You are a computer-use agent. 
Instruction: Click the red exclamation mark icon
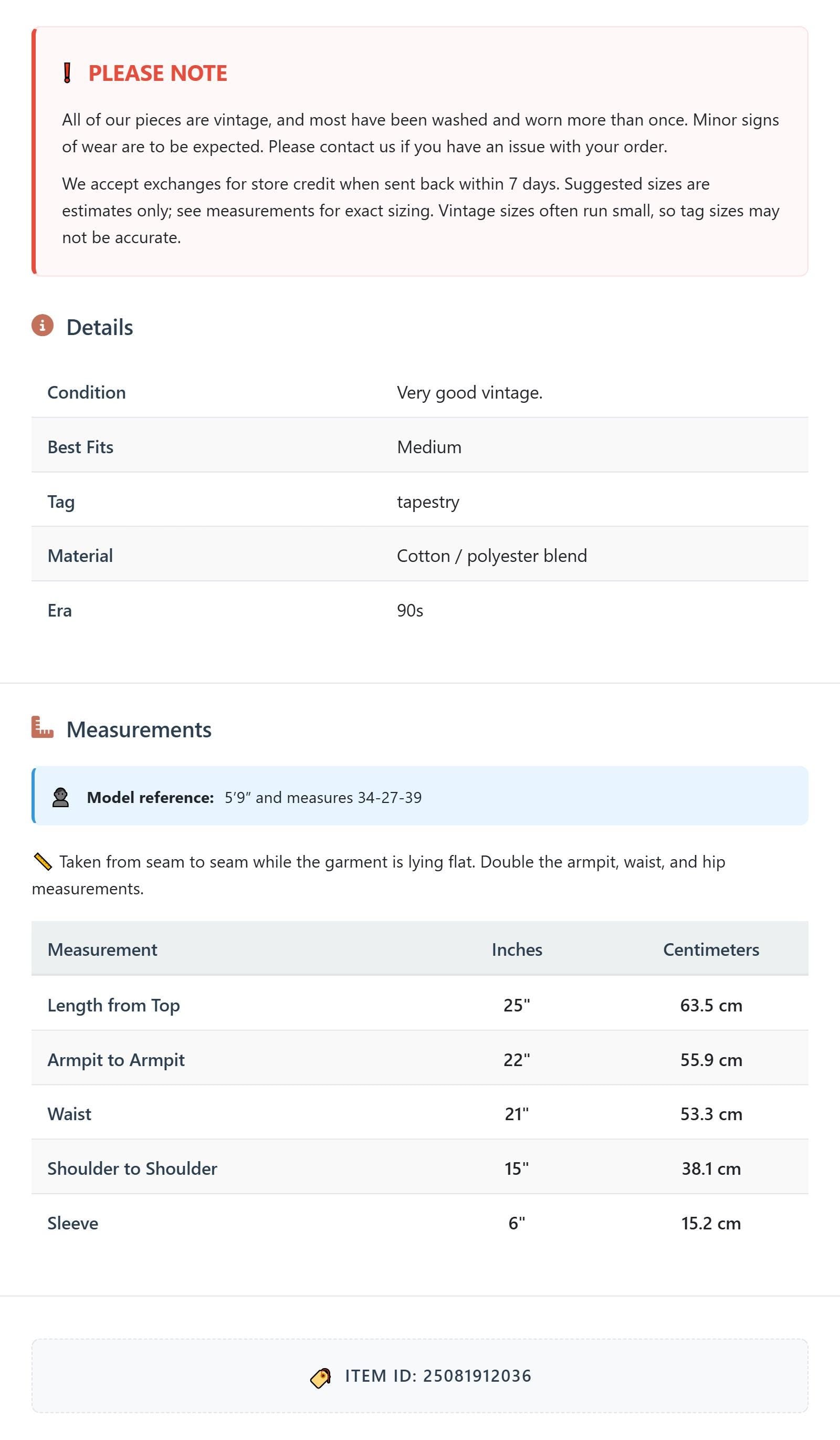click(x=67, y=73)
